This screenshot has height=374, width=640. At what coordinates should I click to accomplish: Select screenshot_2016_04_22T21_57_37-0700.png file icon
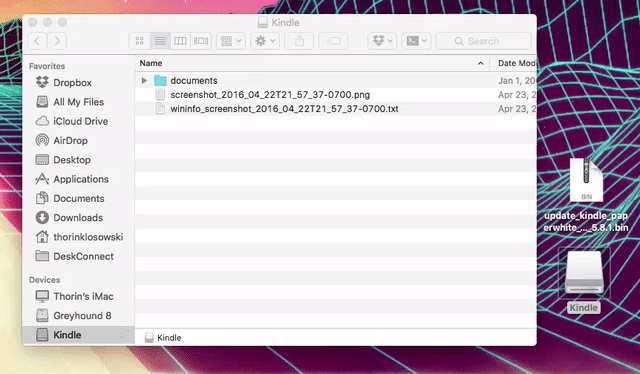click(x=160, y=95)
